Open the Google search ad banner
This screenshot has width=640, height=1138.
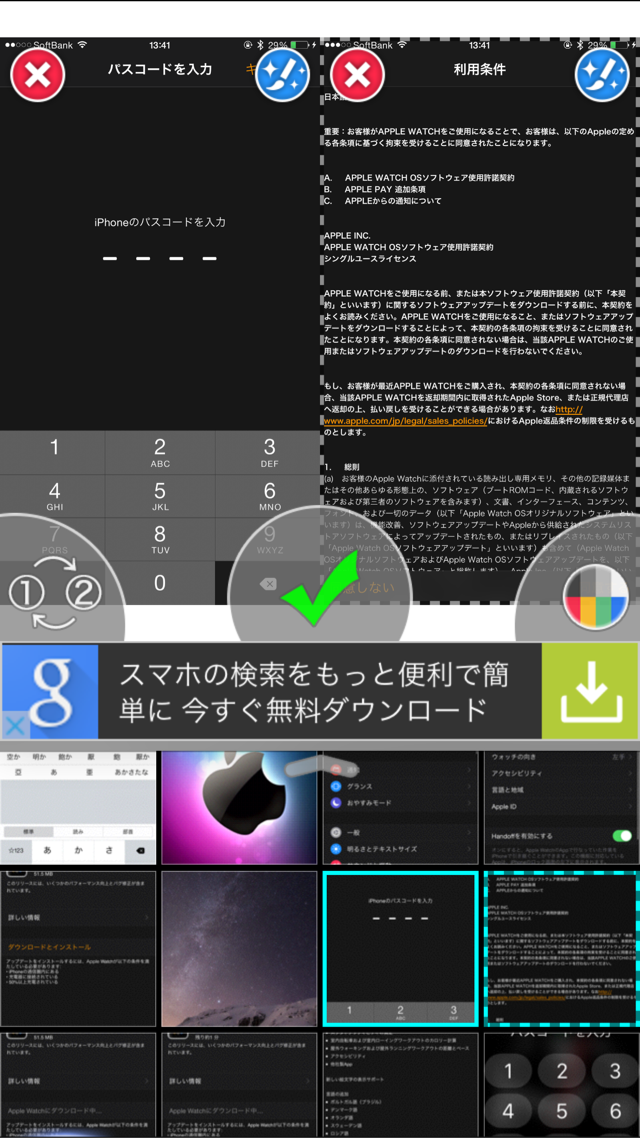point(320,692)
